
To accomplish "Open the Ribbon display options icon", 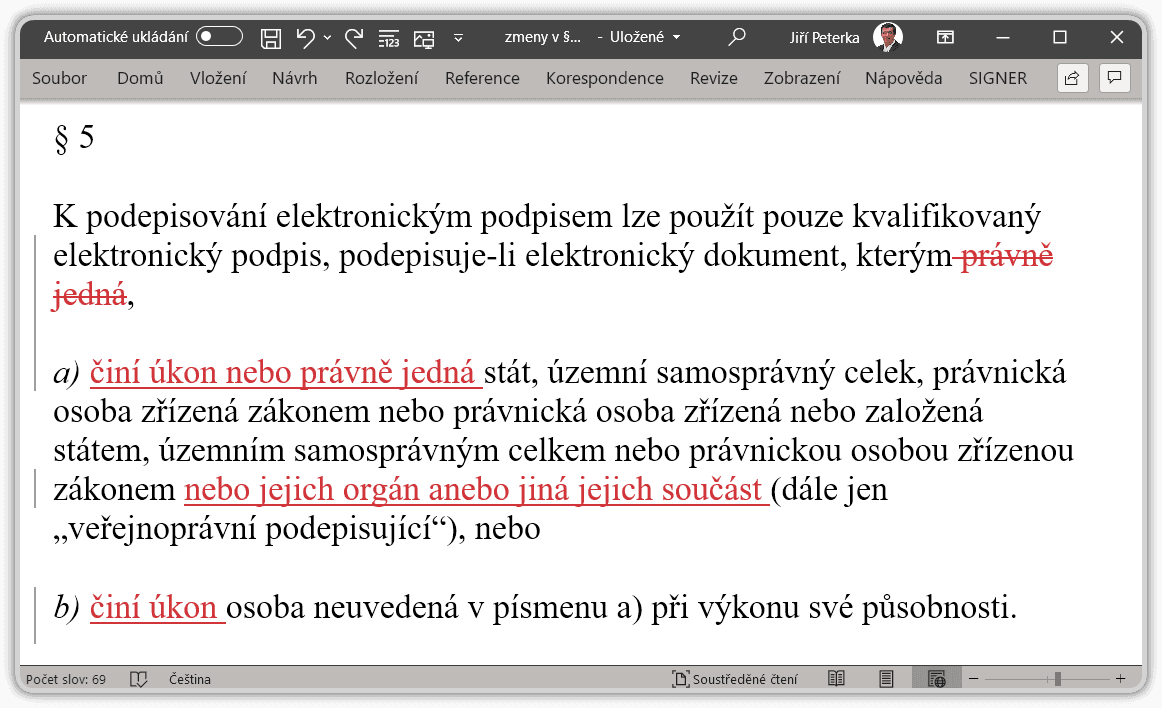I will pyautogui.click(x=945, y=37).
